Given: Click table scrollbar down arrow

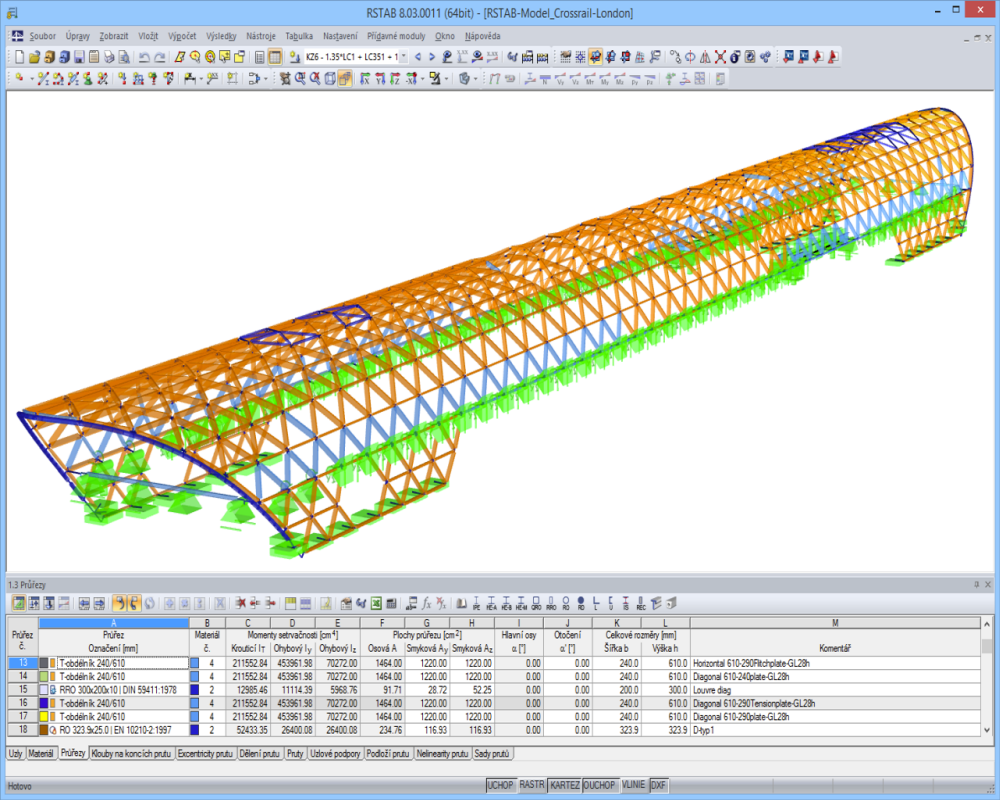Looking at the screenshot, I should click(x=987, y=730).
